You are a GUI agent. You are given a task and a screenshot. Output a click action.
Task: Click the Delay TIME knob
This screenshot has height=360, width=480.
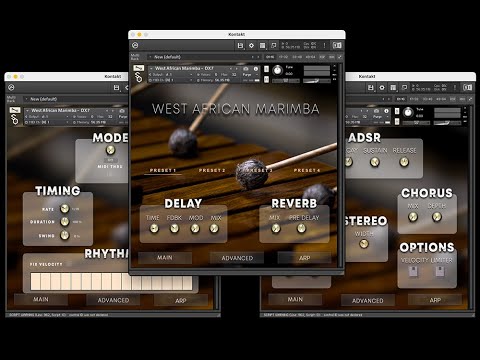pos(154,229)
